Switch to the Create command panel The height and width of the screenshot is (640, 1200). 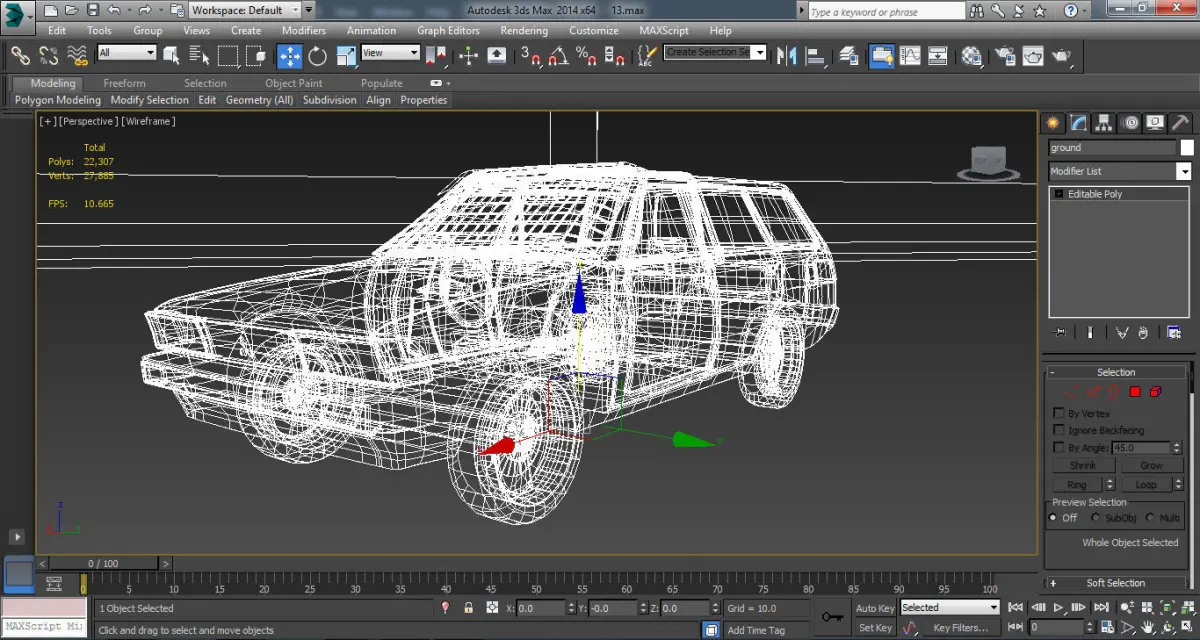click(1053, 123)
